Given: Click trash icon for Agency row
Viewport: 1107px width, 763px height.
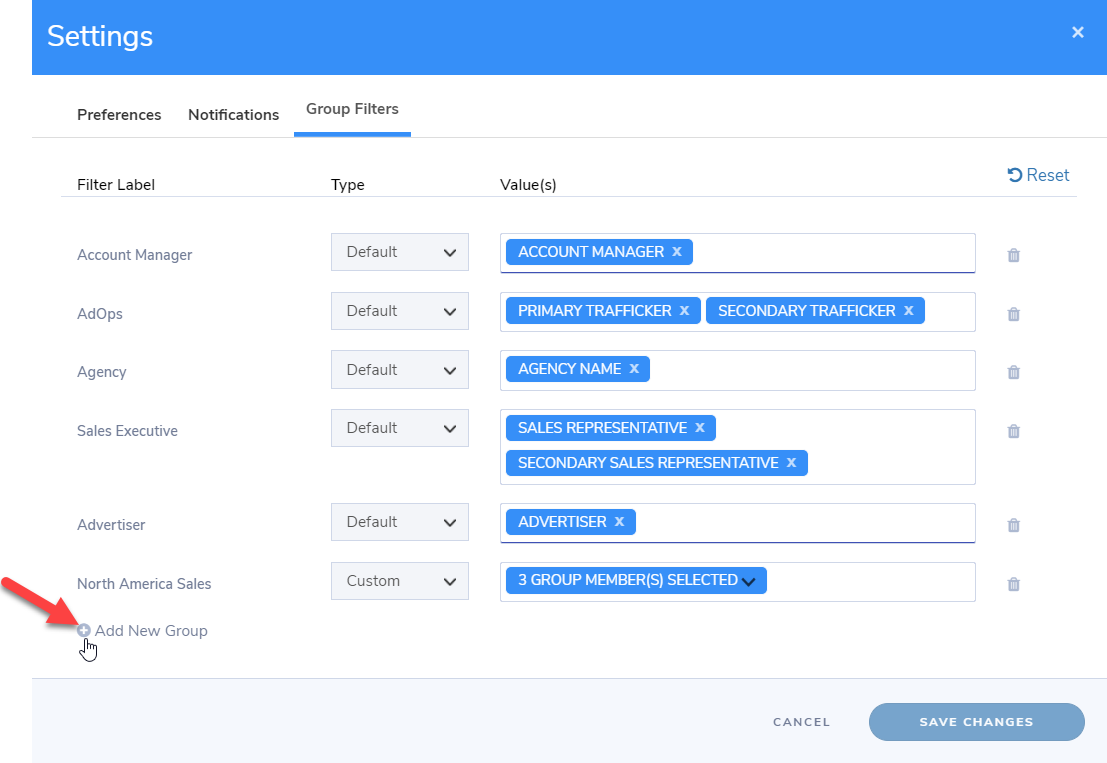Looking at the screenshot, I should pyautogui.click(x=1013, y=372).
